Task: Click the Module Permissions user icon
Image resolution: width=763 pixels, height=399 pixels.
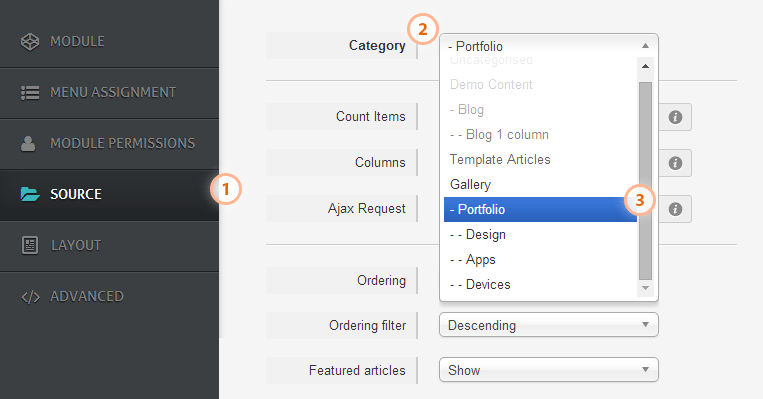Action: pos(28,144)
